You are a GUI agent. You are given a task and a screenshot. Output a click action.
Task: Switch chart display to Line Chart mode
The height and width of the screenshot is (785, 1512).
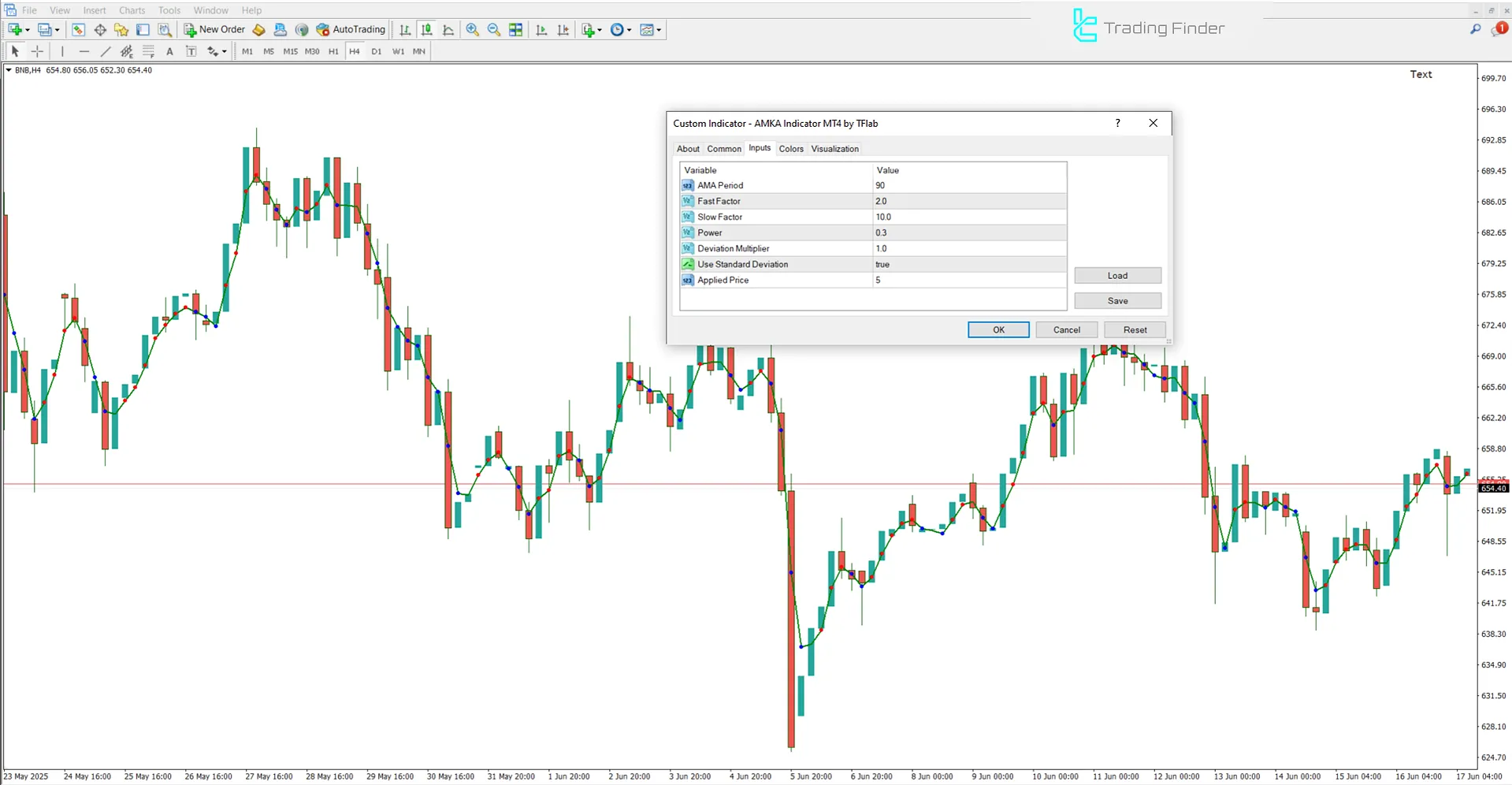tap(448, 29)
